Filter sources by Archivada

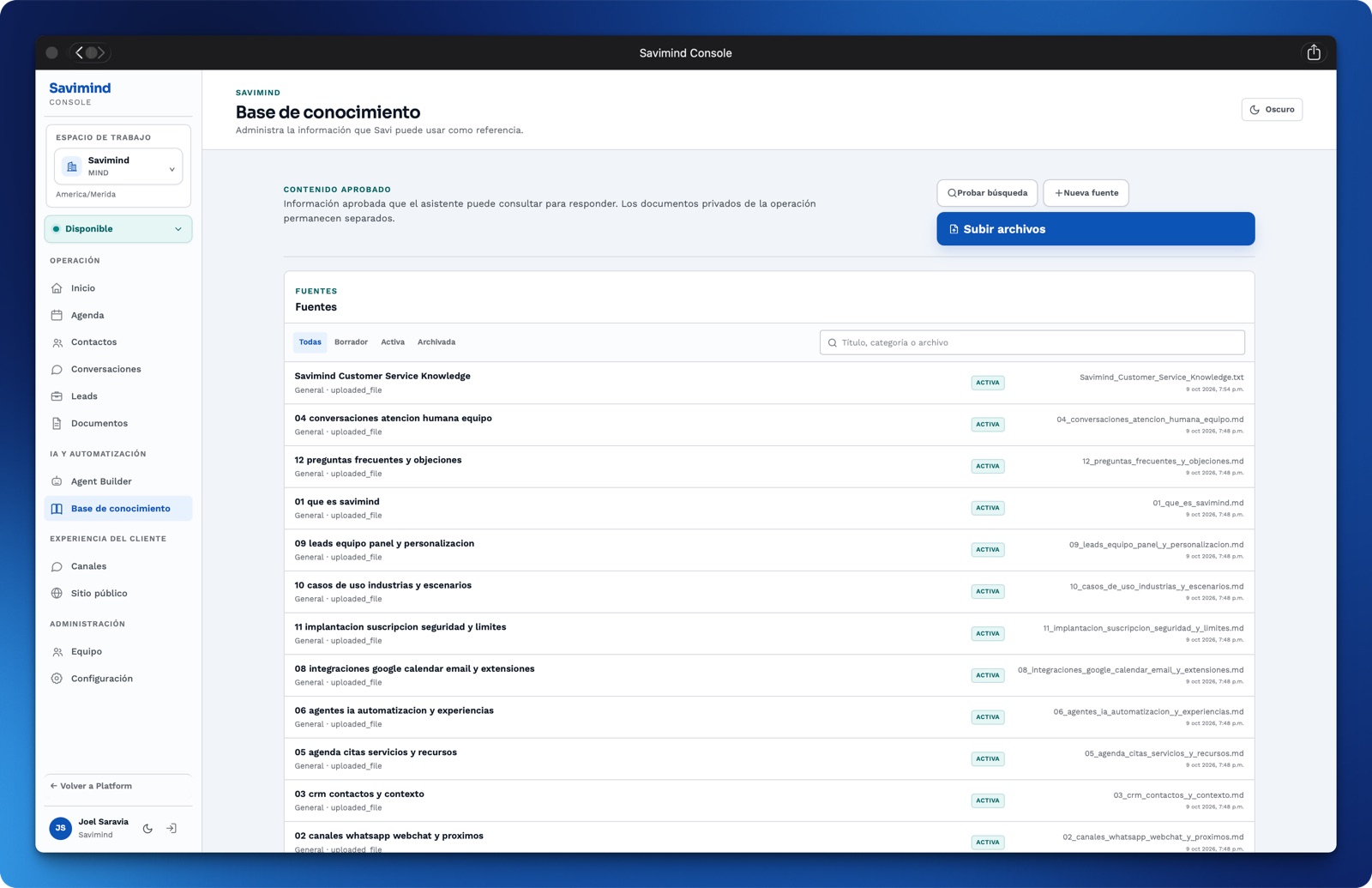click(436, 342)
